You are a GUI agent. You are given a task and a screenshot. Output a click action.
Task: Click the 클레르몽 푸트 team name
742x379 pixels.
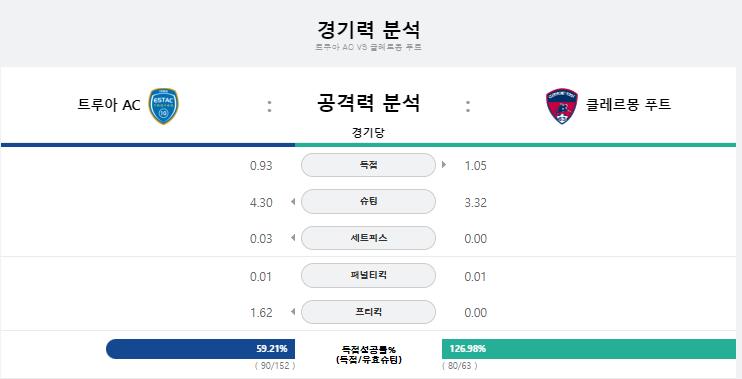(x=628, y=104)
